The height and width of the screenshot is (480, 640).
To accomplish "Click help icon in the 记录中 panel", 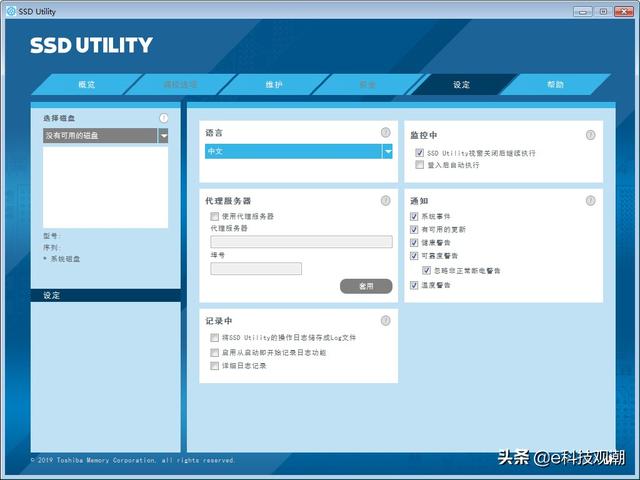I will click(x=386, y=321).
